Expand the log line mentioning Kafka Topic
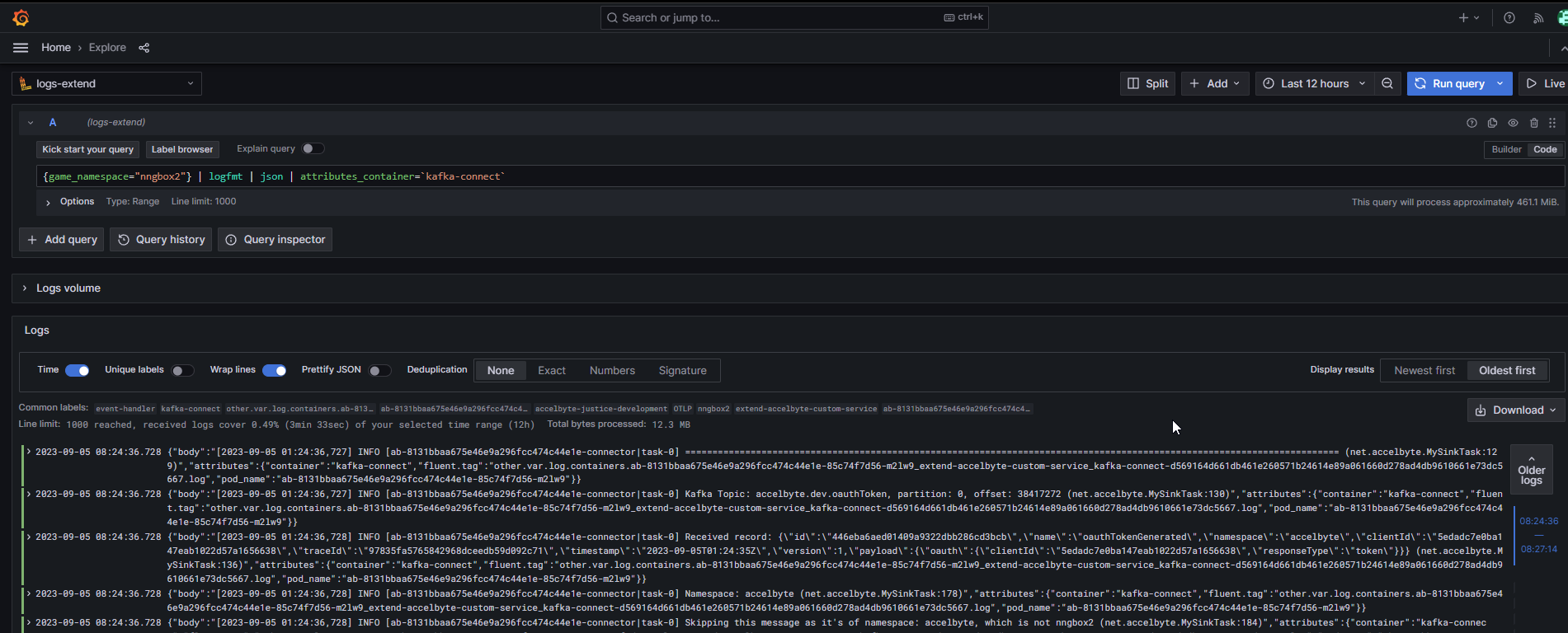Screen dimensions: 1568x633 pos(29,494)
